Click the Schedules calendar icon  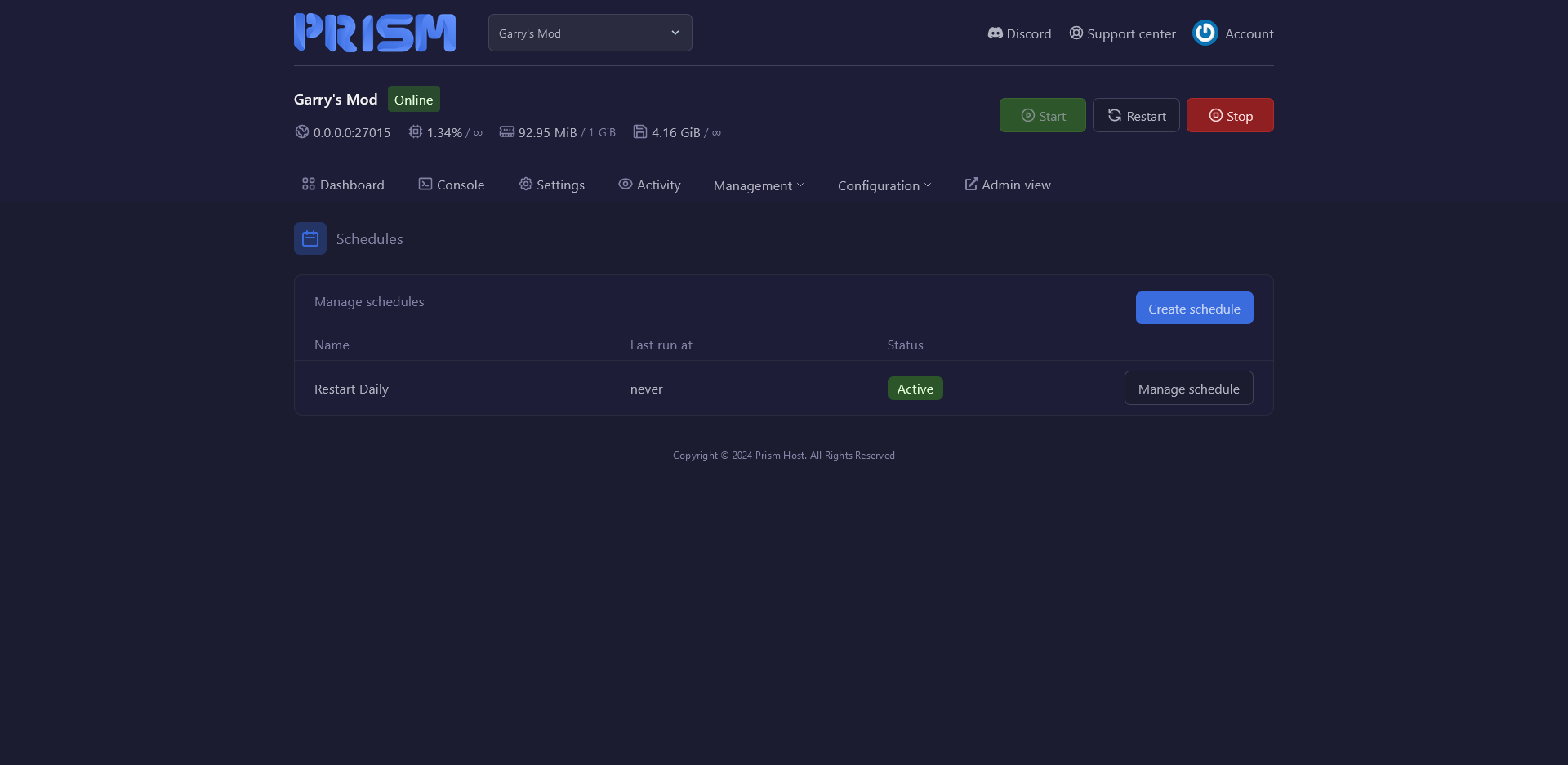(310, 238)
